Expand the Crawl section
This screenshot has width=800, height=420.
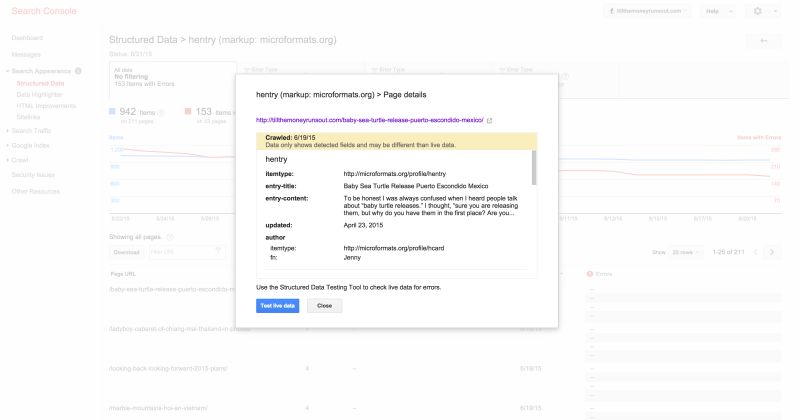pyautogui.click(x=20, y=160)
